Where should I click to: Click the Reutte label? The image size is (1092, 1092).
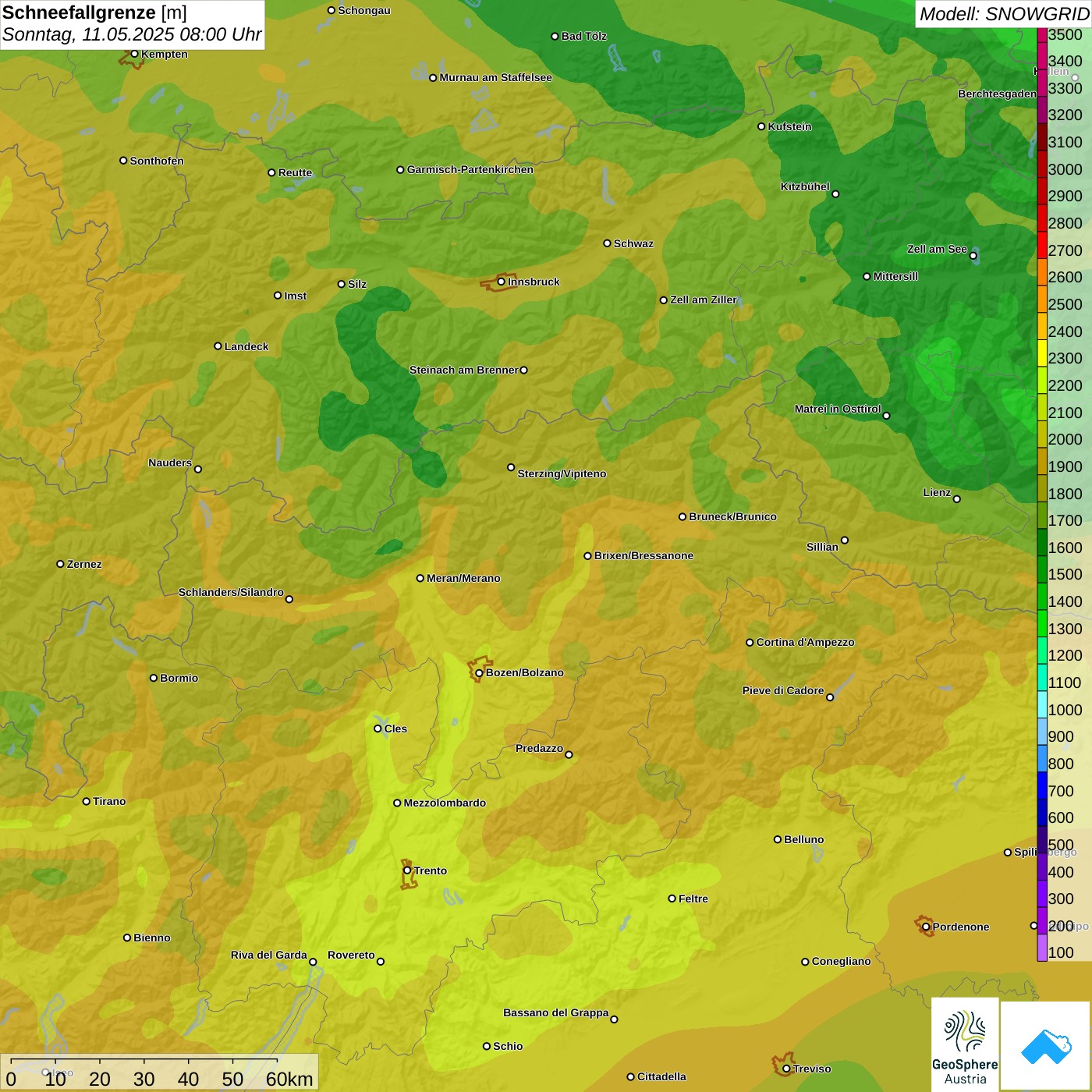click(295, 172)
